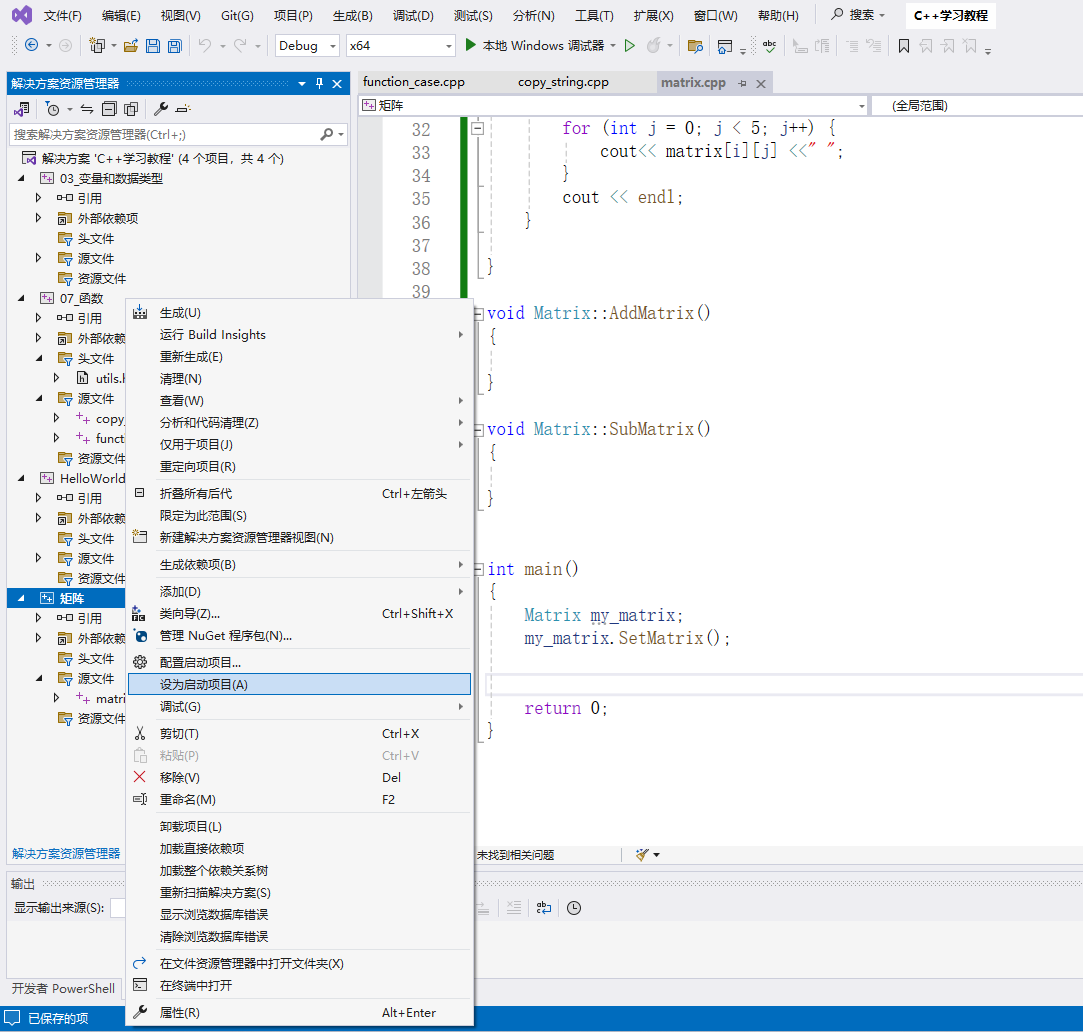Click Show All Files icon in Solution Explorer

[x=131, y=108]
